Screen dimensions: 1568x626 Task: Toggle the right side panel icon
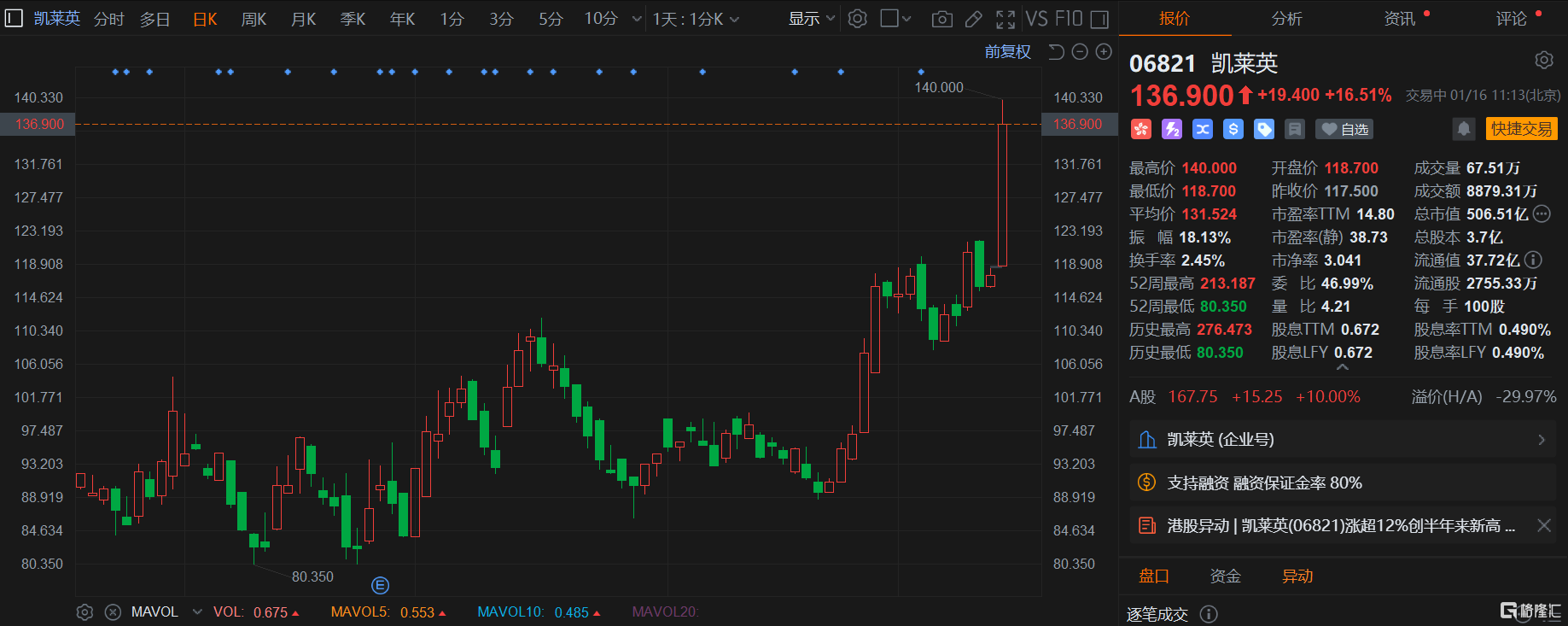coord(1100,19)
